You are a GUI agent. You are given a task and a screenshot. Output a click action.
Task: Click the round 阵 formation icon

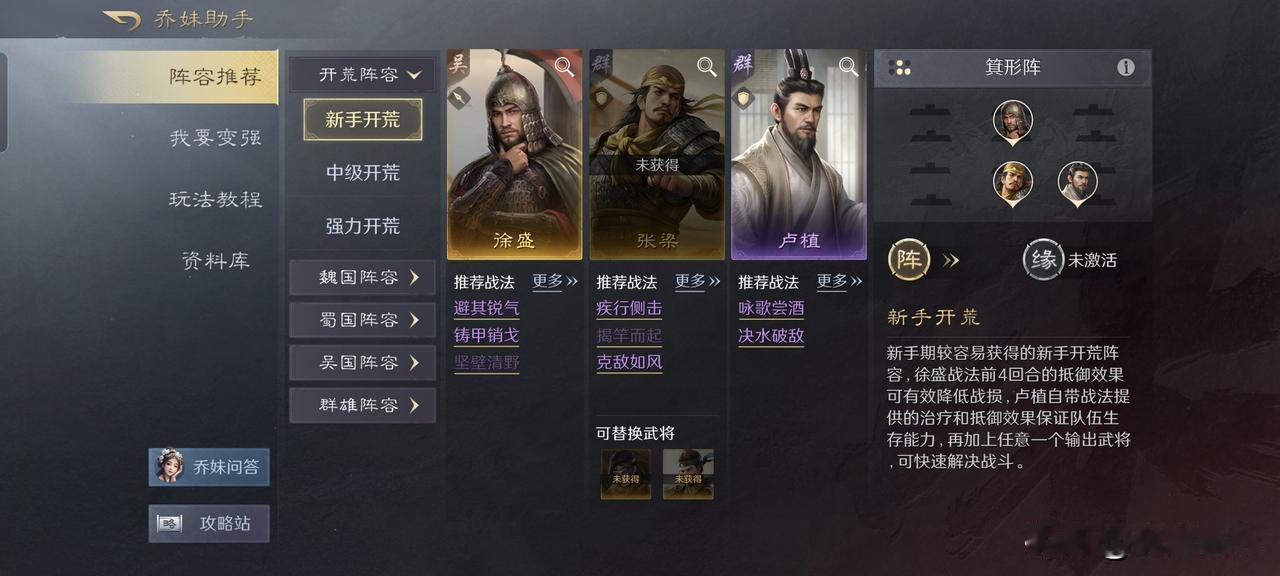tap(910, 260)
